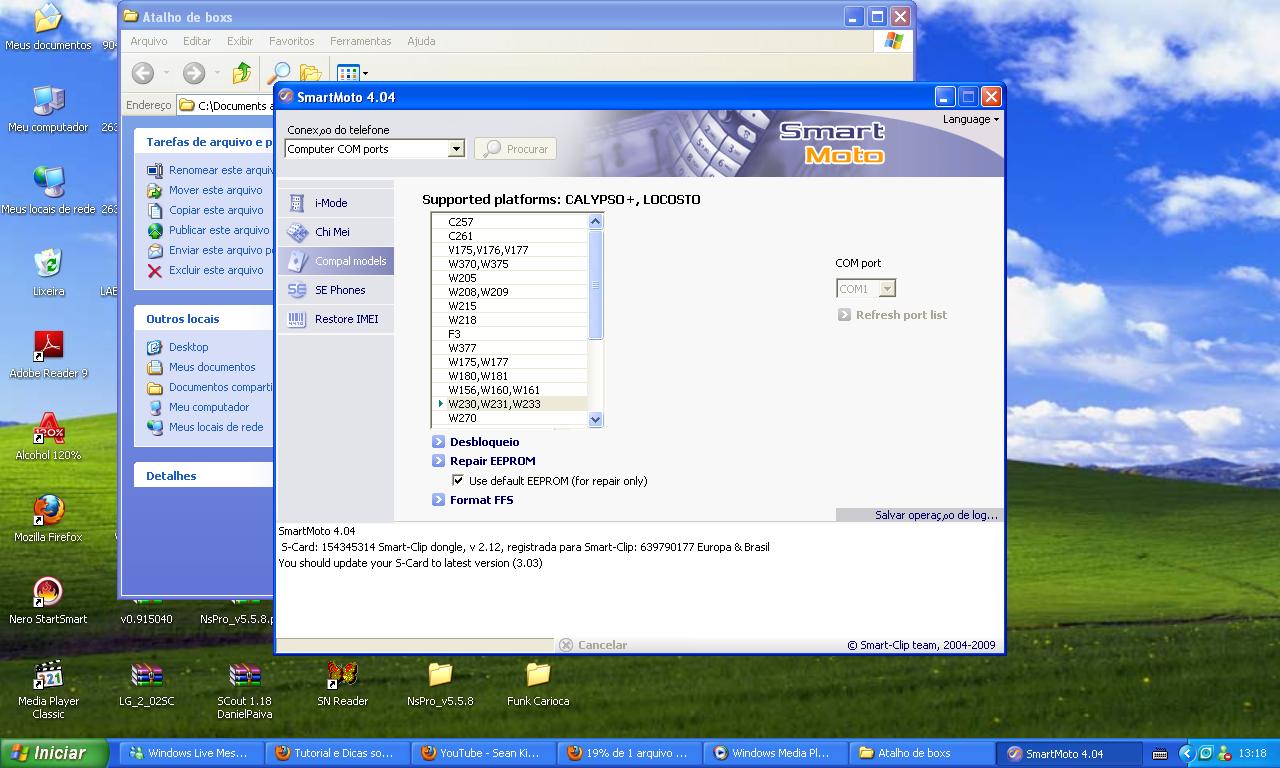The image size is (1280, 768).
Task: Select W156,W160,W161 in model list
Action: coord(510,390)
